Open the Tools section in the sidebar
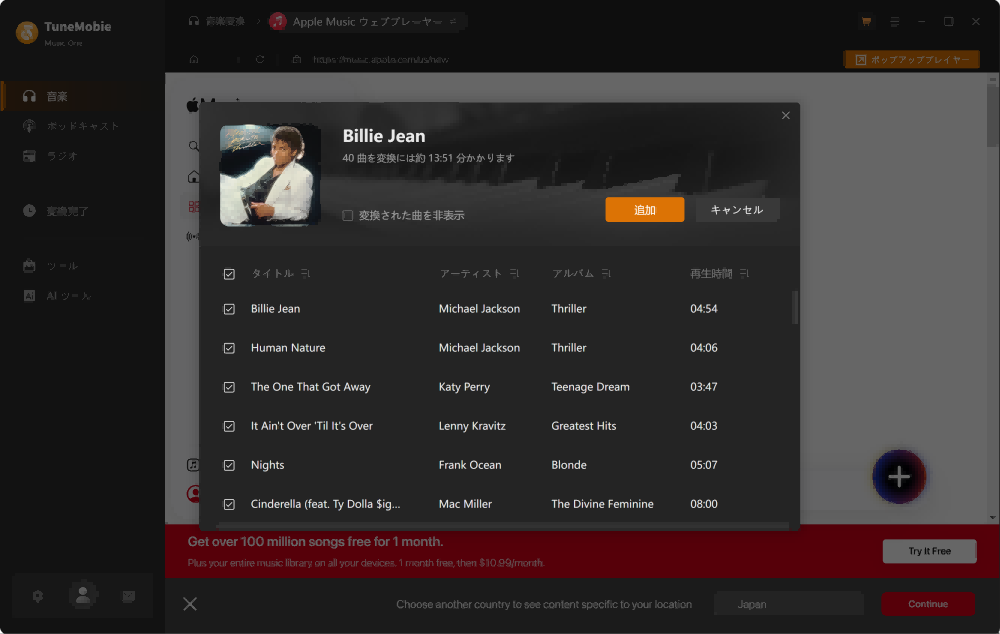The height and width of the screenshot is (634, 1000). point(83,266)
